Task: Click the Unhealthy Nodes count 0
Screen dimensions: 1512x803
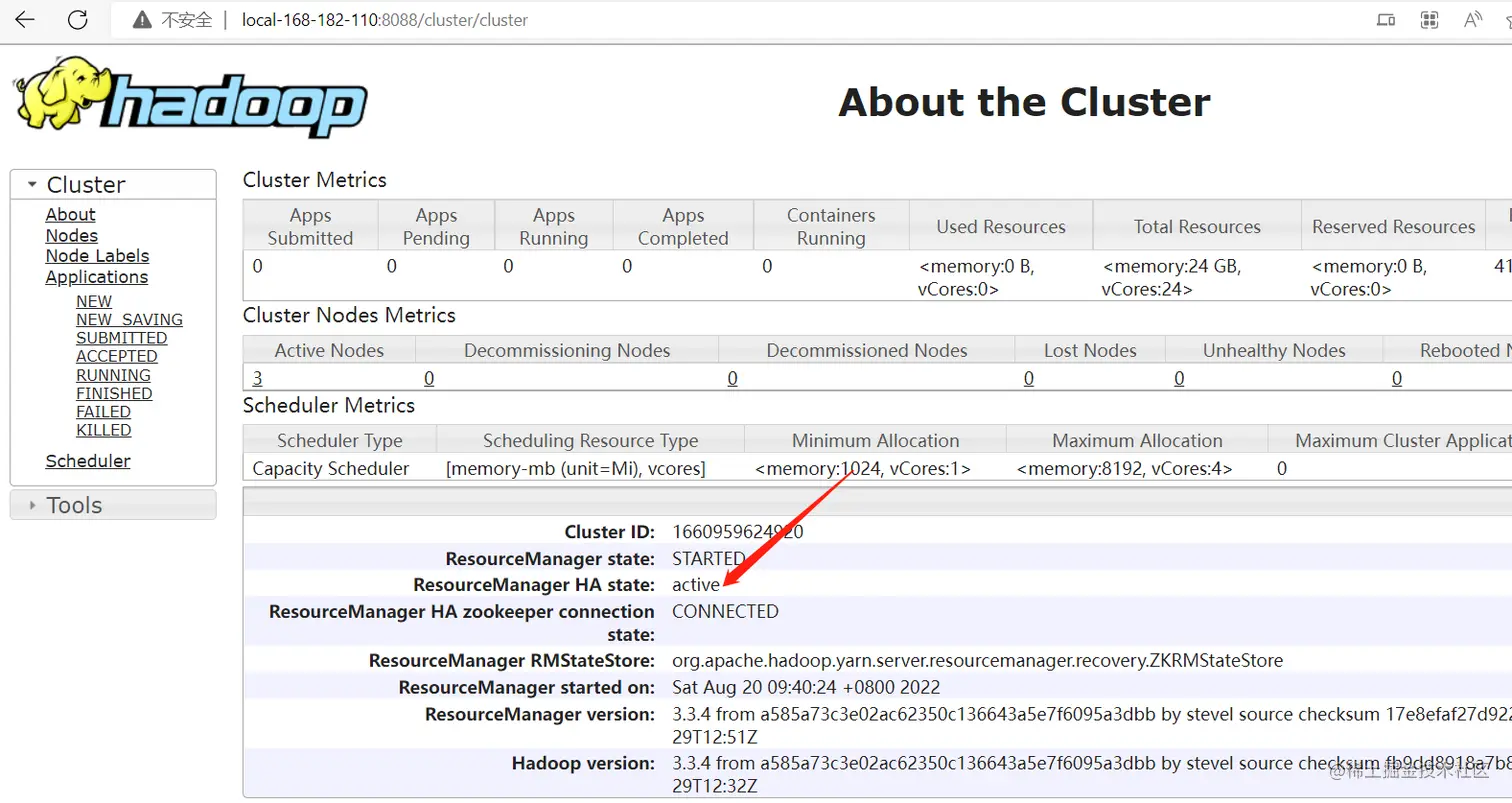Action: point(1179,379)
